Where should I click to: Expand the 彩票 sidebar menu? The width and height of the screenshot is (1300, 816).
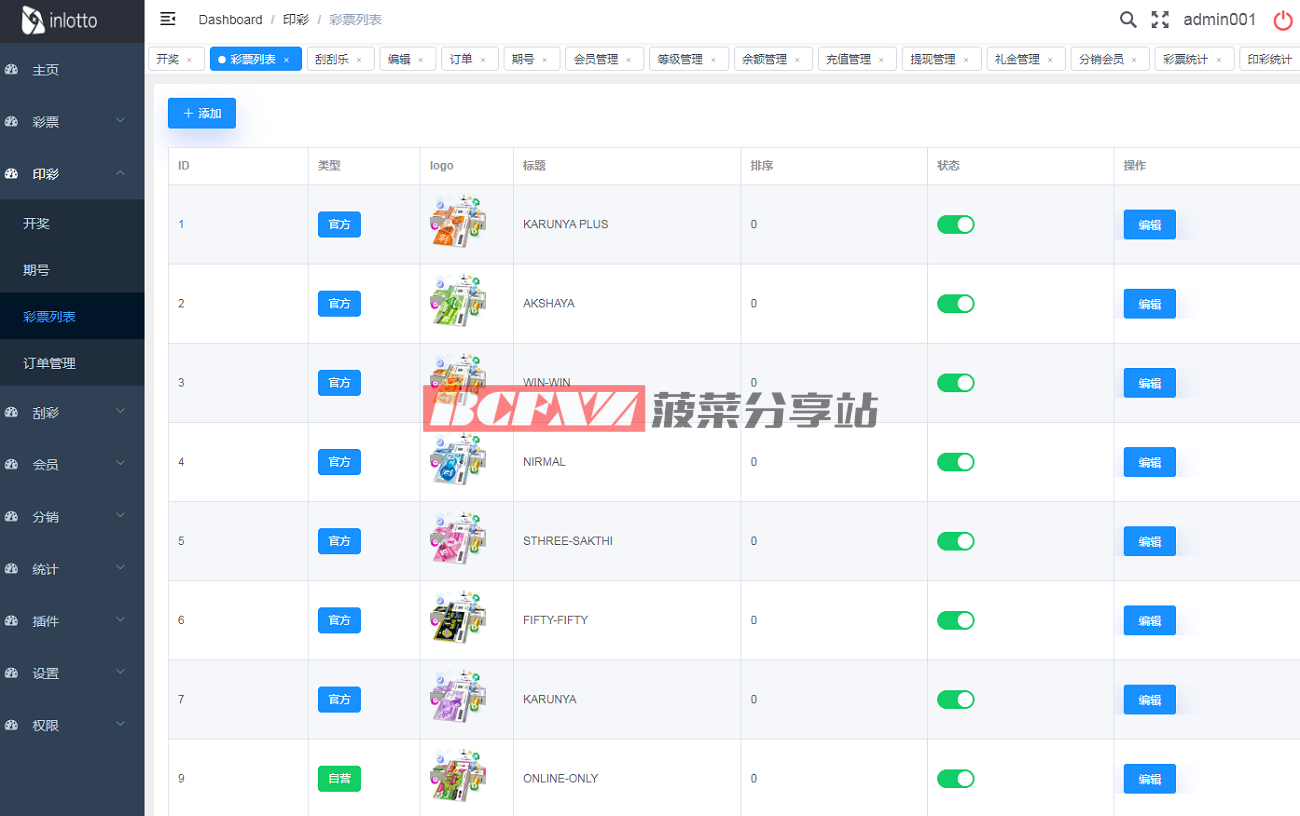pos(72,122)
